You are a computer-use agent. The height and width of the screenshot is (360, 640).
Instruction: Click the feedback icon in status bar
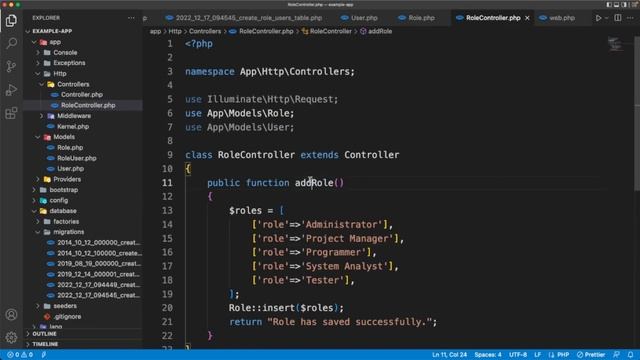(617, 355)
